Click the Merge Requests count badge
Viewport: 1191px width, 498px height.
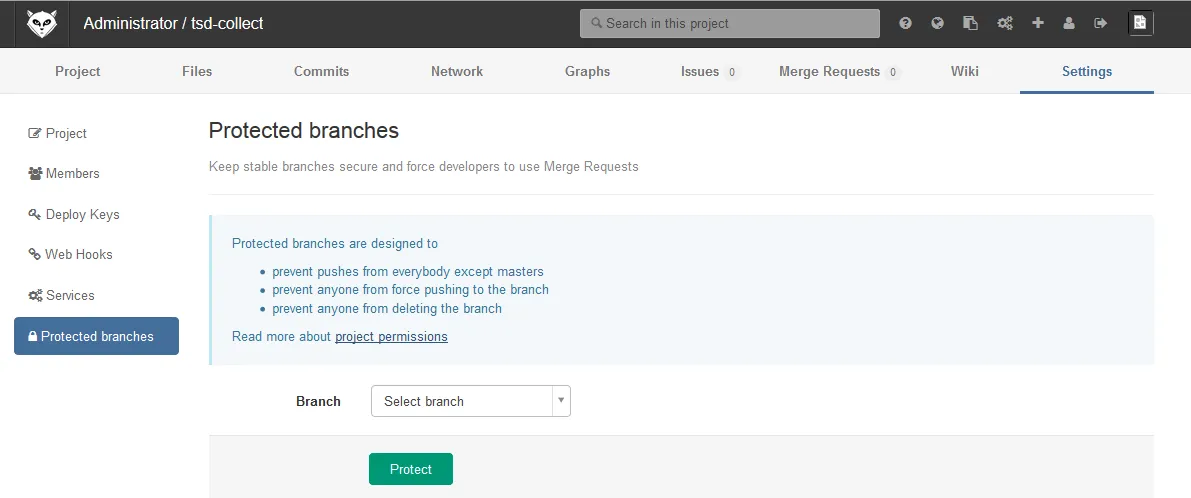pyautogui.click(x=892, y=72)
